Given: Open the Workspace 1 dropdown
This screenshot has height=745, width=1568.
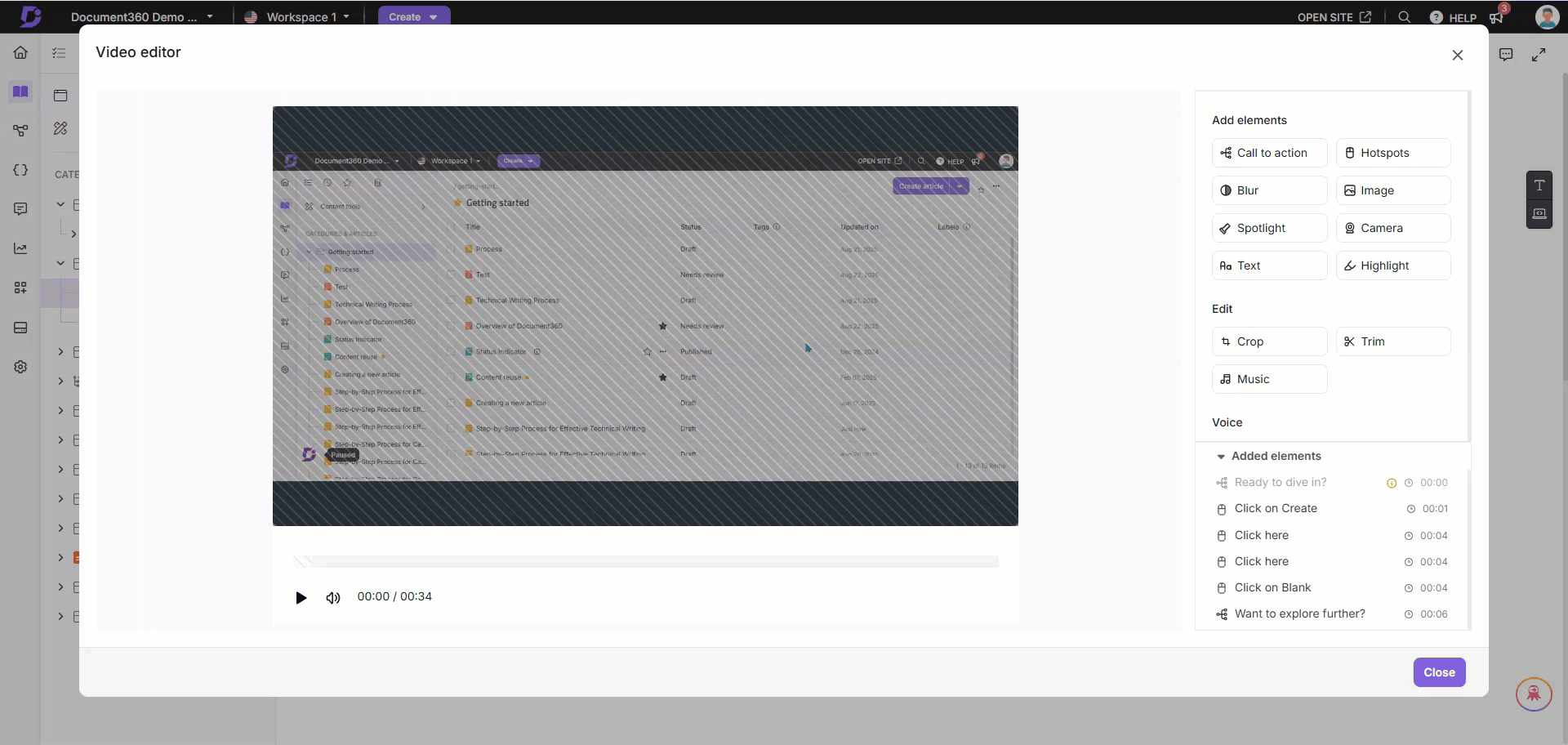Looking at the screenshot, I should click(x=297, y=16).
